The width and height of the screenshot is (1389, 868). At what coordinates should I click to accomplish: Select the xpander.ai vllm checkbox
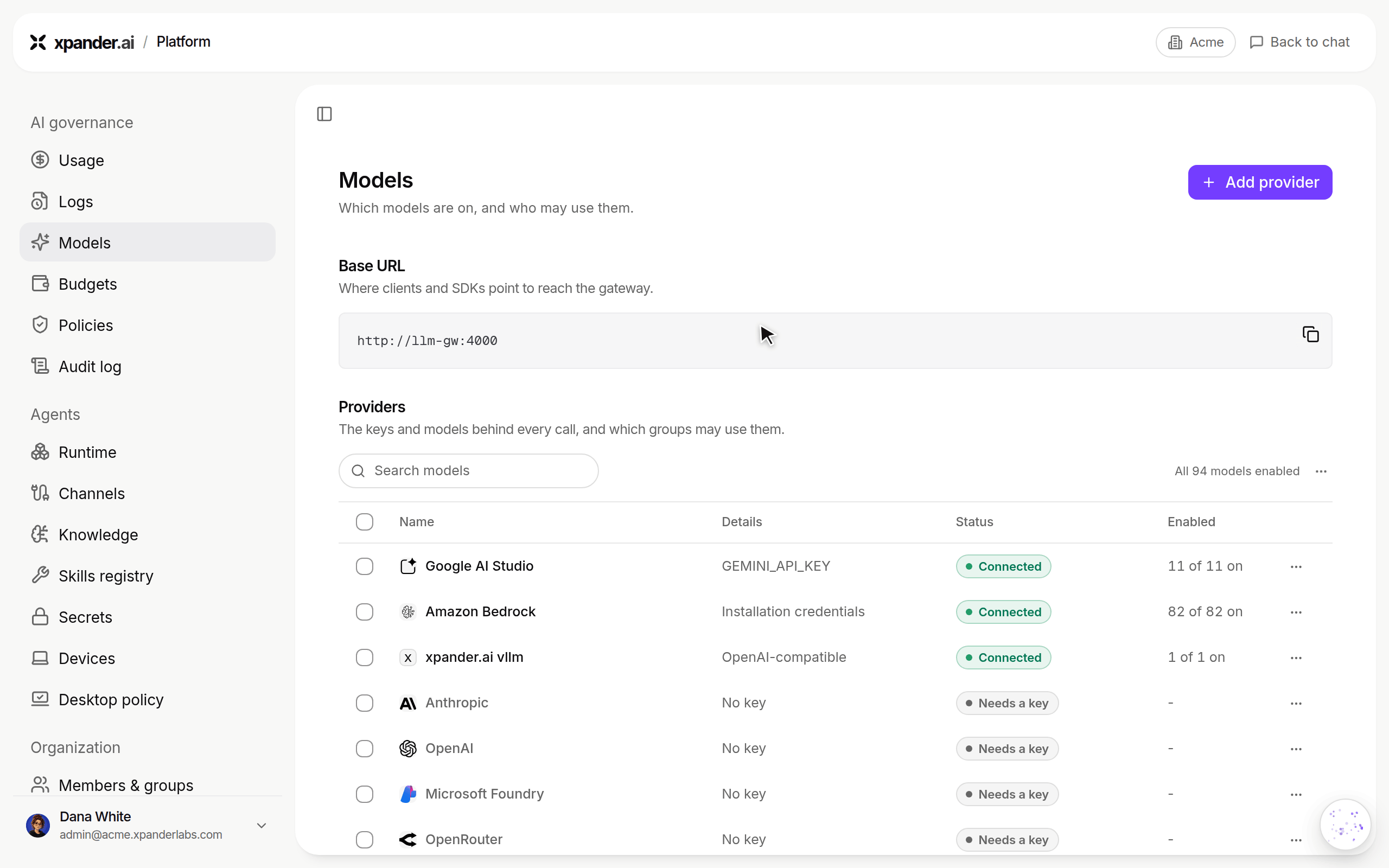[x=365, y=658]
